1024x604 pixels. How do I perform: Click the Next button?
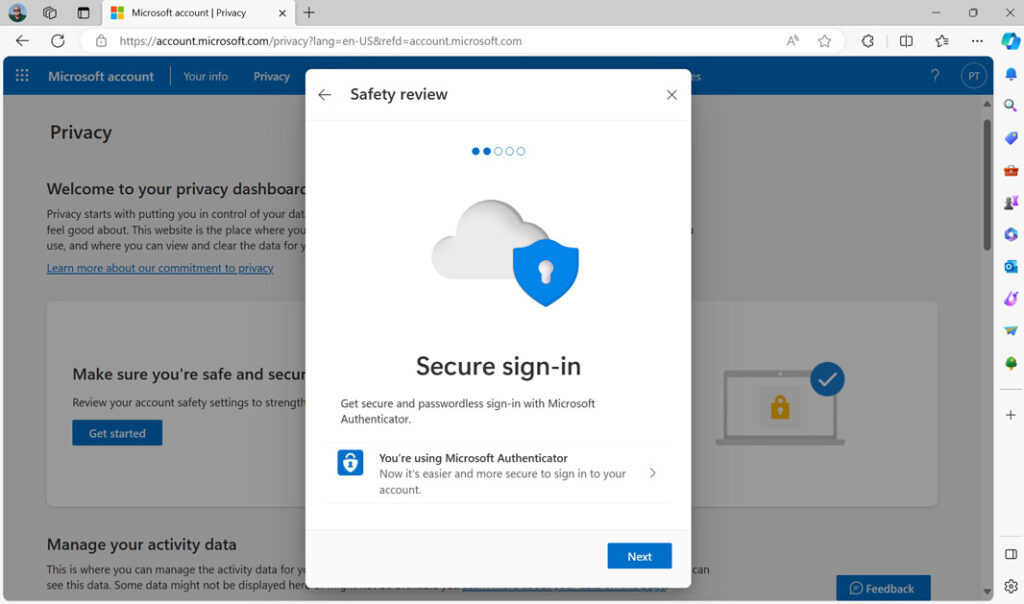click(x=639, y=556)
